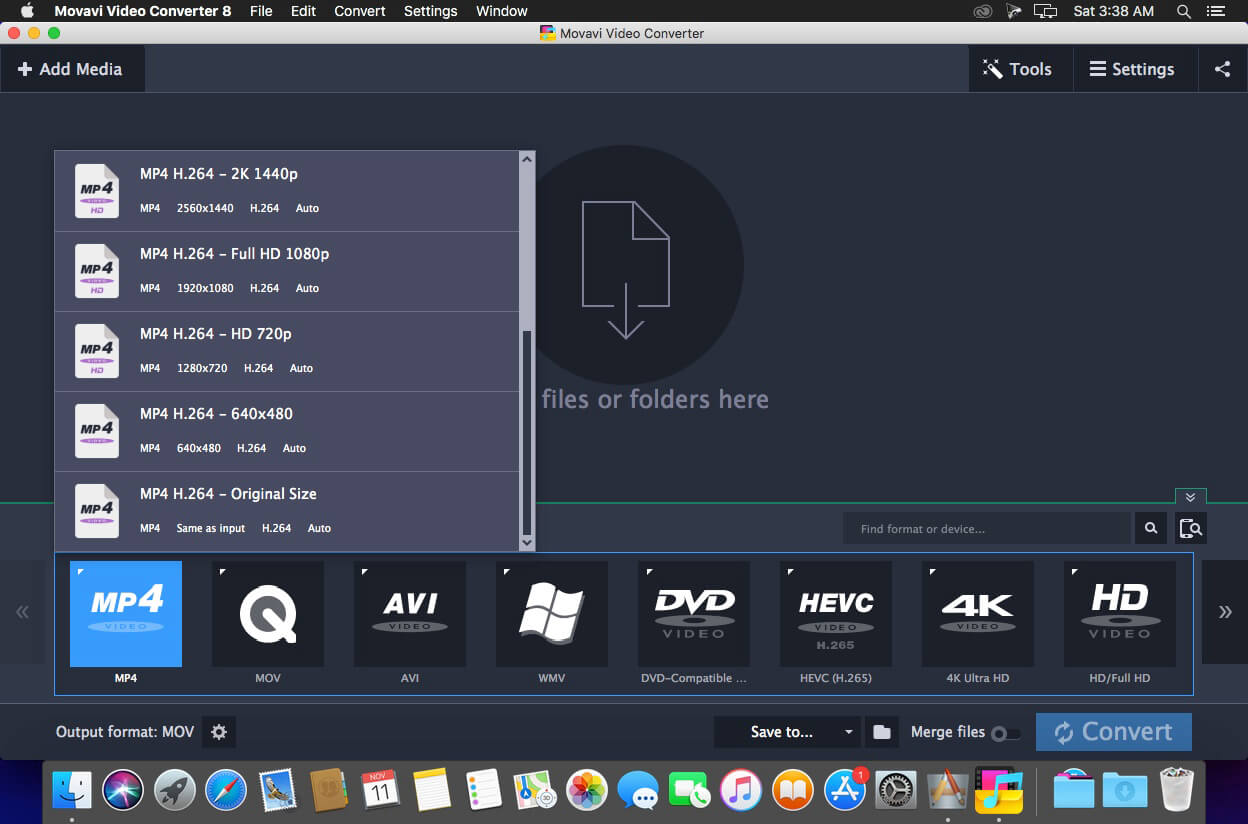The width and height of the screenshot is (1248, 824).
Task: Select the MP4 output format icon
Action: 125,613
